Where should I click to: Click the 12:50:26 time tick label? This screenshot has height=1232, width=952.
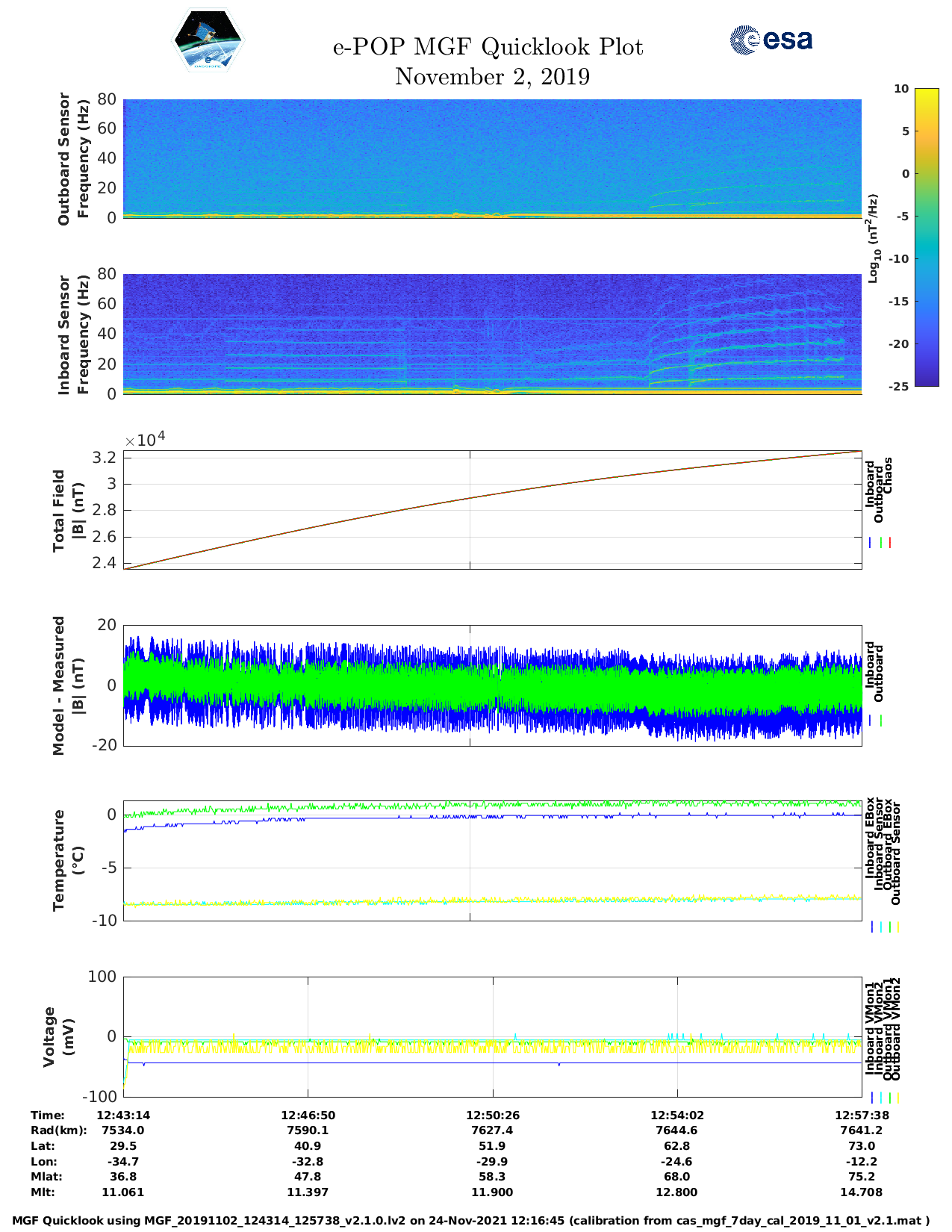(492, 1115)
